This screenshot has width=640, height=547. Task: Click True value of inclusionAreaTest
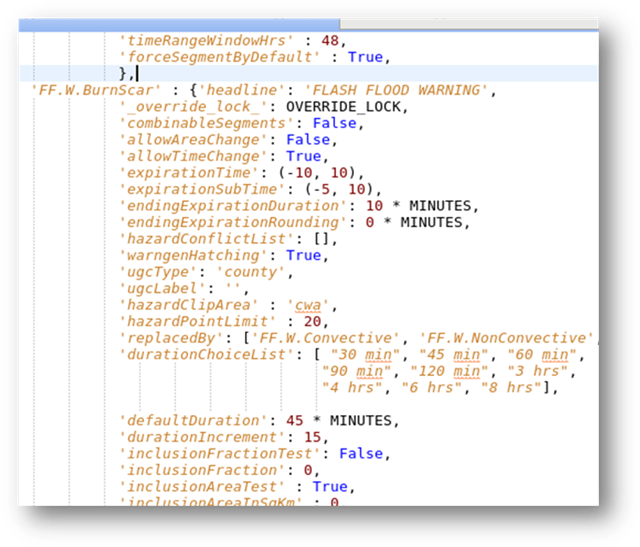[330, 487]
